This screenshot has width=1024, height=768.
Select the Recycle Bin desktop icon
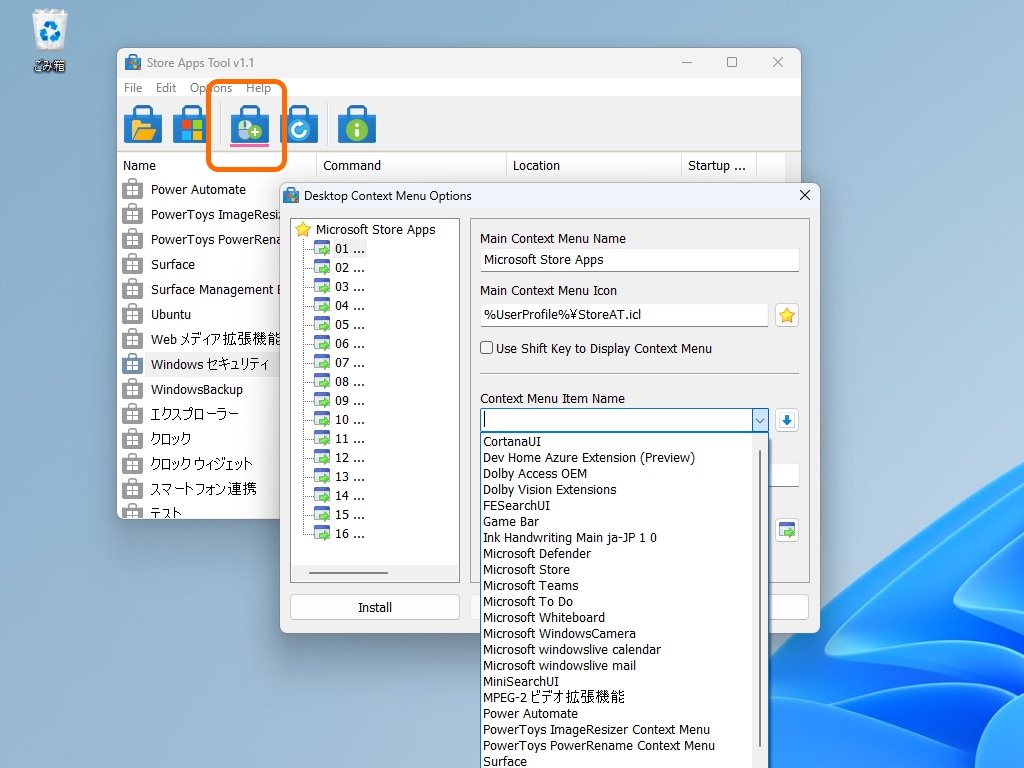(x=50, y=40)
